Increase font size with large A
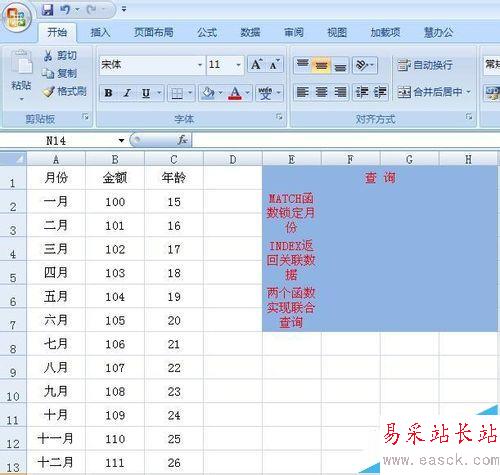Screen dimensions: 500x475 256,64
